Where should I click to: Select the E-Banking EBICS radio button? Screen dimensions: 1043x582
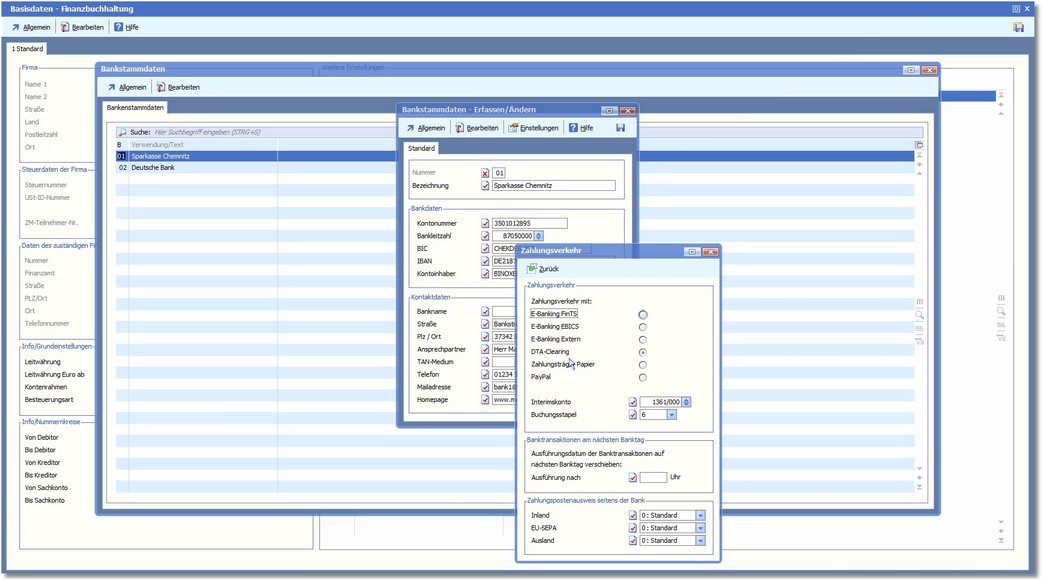tap(642, 327)
